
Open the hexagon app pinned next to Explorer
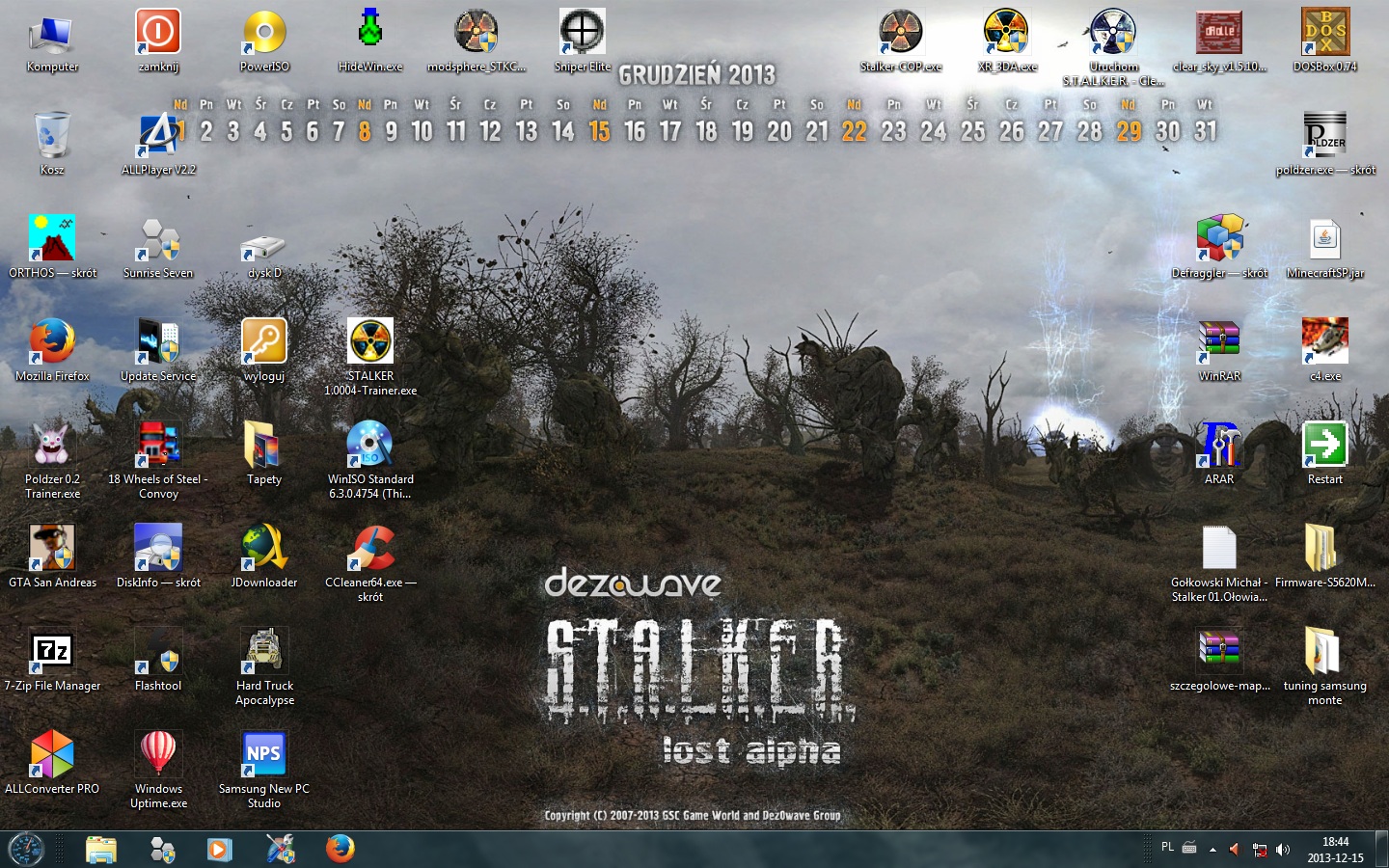click(162, 850)
